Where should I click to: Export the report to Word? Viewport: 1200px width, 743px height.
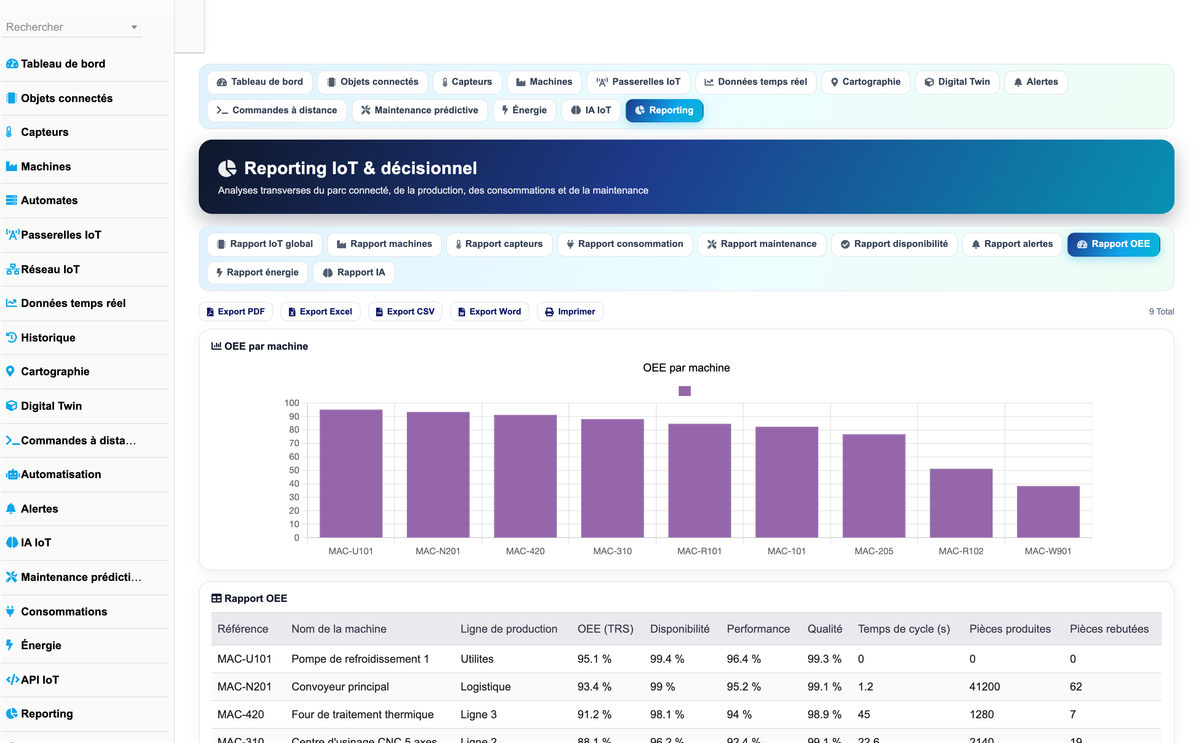pos(489,312)
